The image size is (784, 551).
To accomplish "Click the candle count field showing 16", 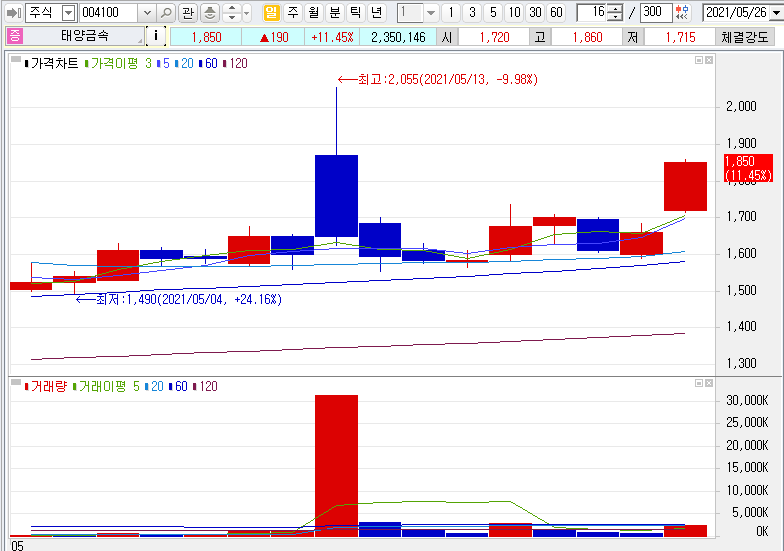I will [593, 12].
